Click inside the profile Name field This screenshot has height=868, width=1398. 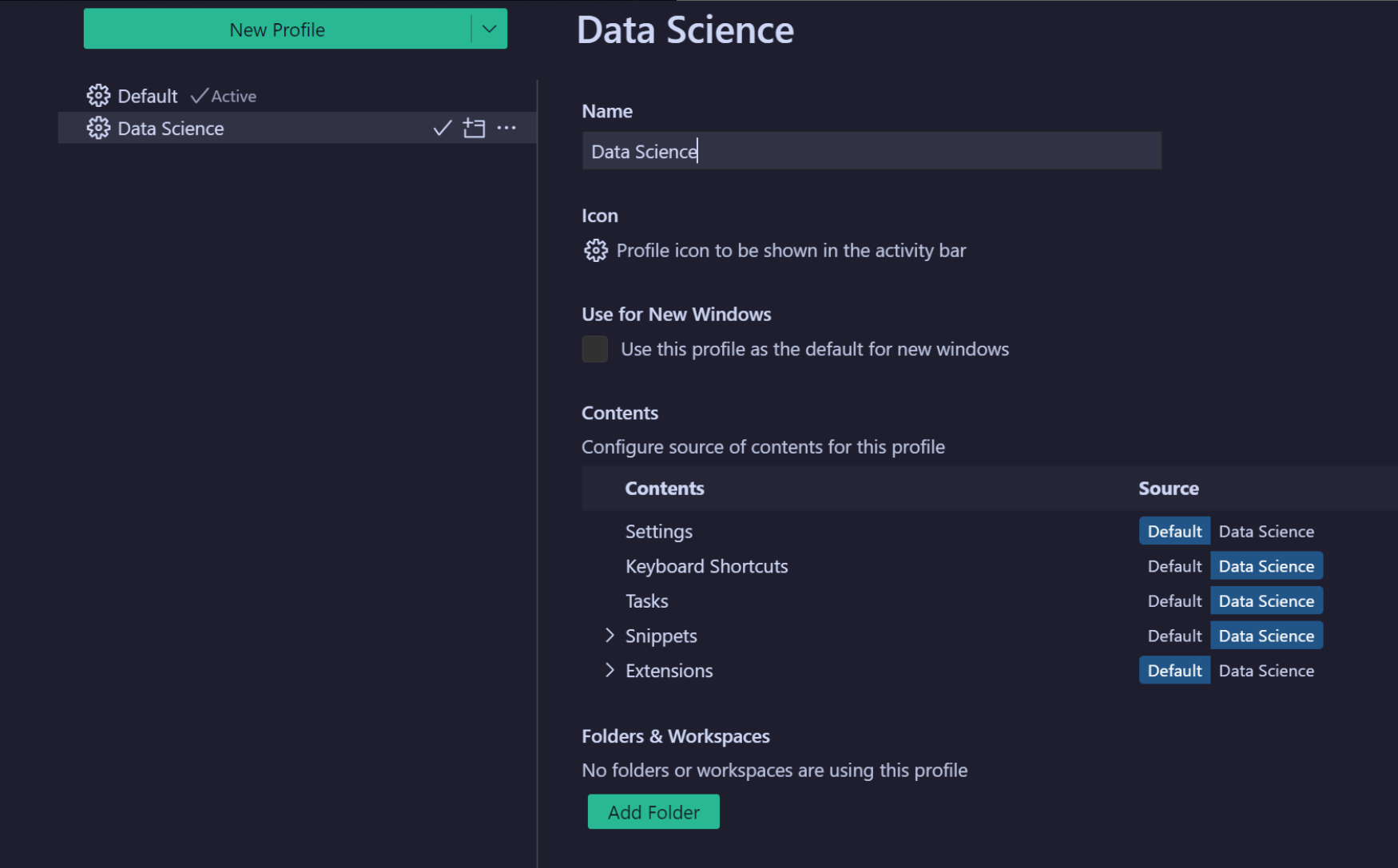point(871,150)
